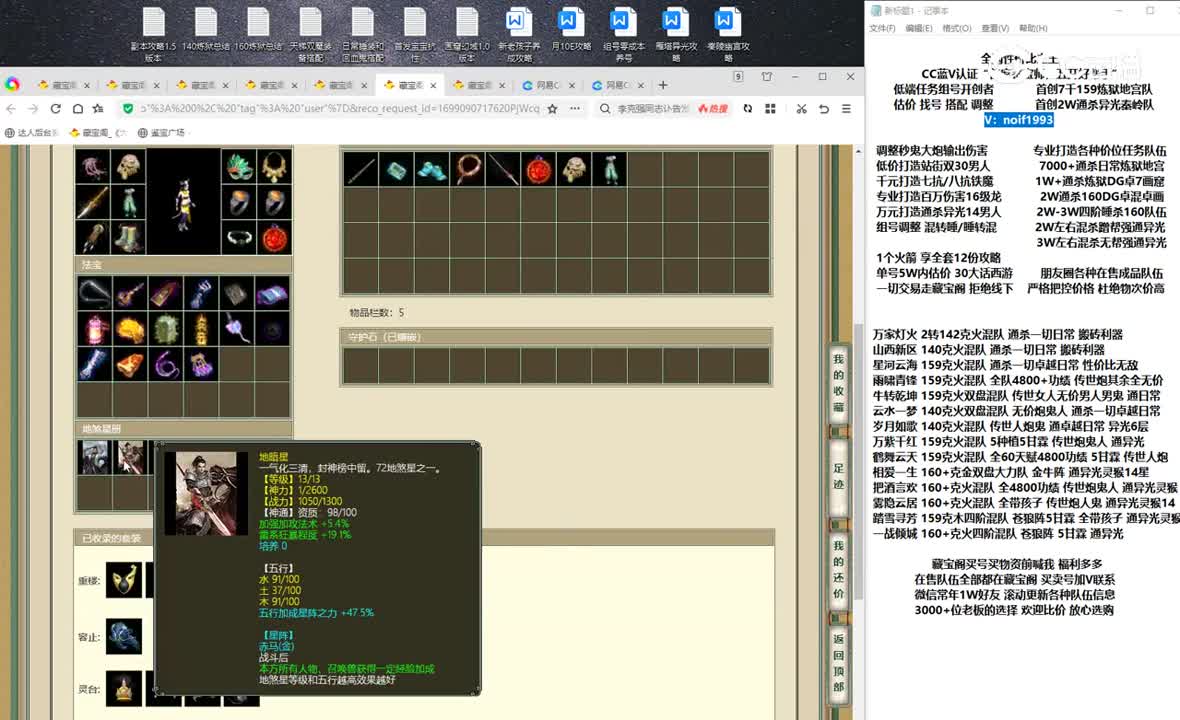
Task: Open the 达人后台 bookmark
Action: coord(31,132)
